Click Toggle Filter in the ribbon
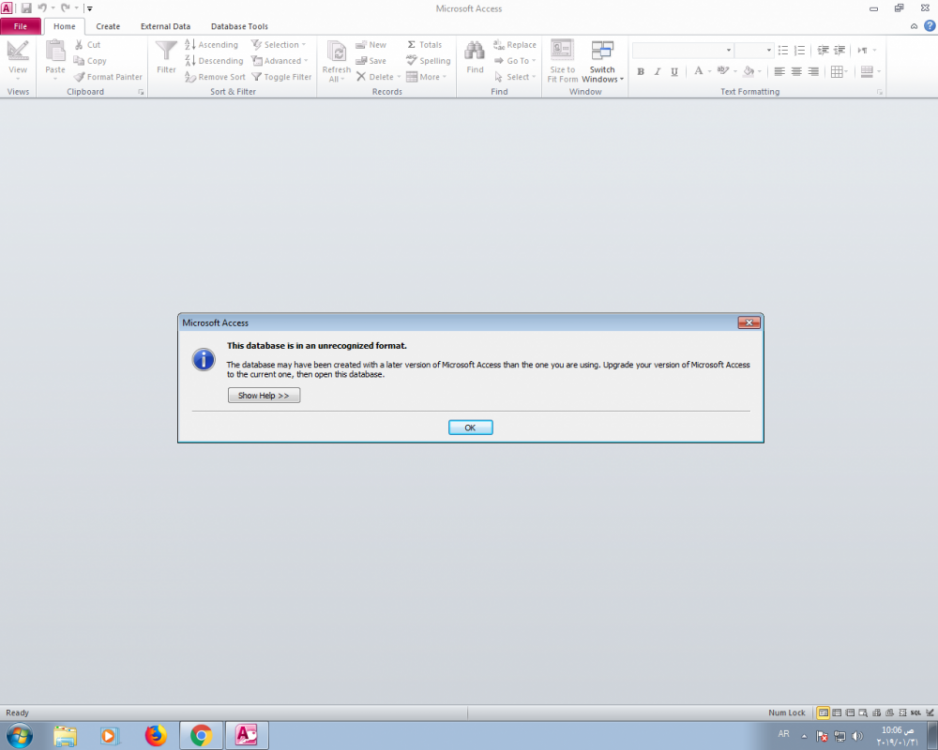Viewport: 938px width, 750px height. tap(281, 77)
